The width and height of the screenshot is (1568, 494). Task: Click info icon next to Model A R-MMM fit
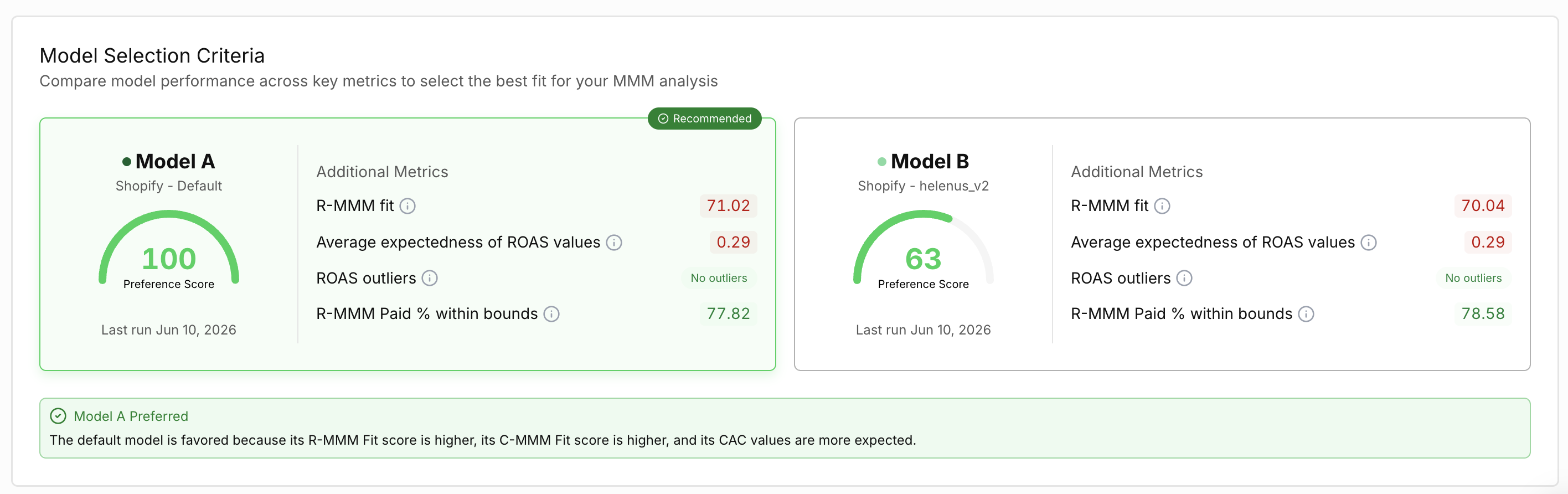407,206
